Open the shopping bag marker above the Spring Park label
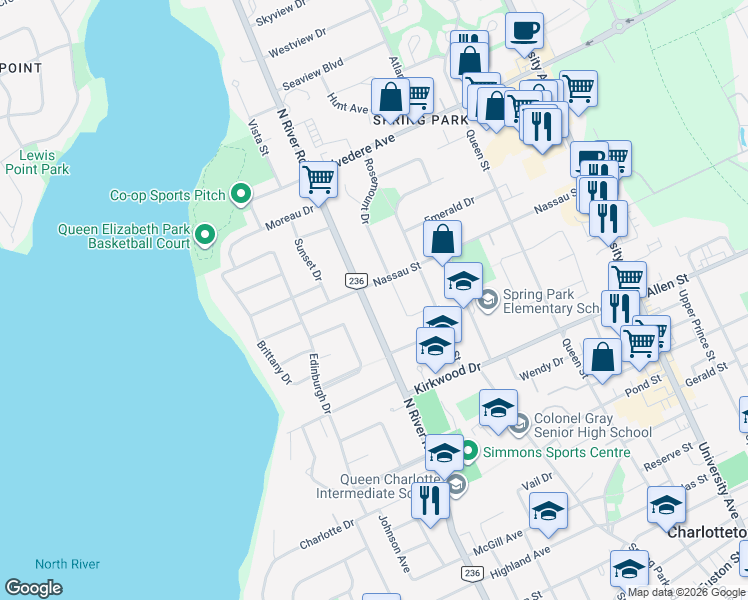The image size is (748, 600). click(391, 99)
